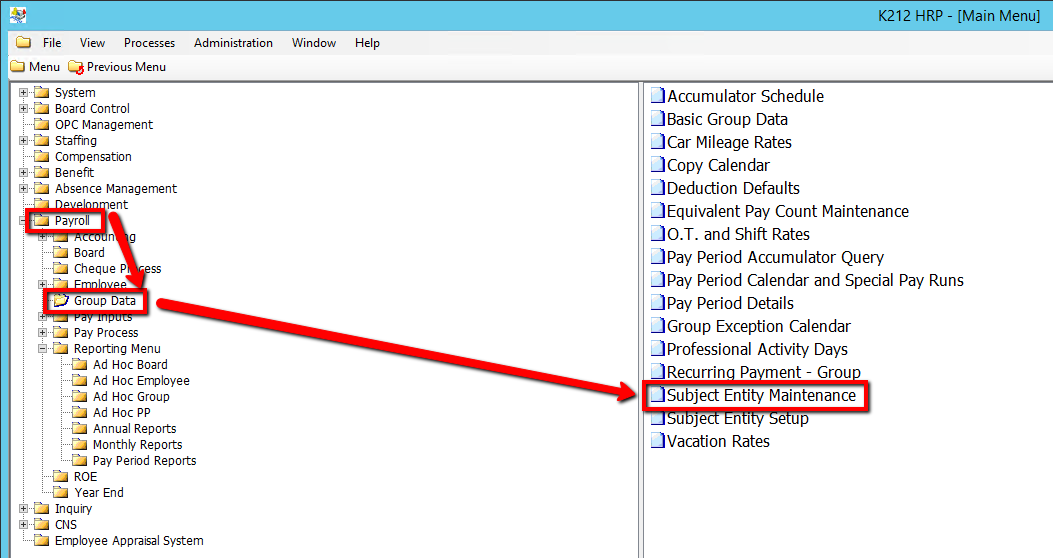Click the Group Data open folder icon
Screen dimensions: 1053x558
point(62,301)
